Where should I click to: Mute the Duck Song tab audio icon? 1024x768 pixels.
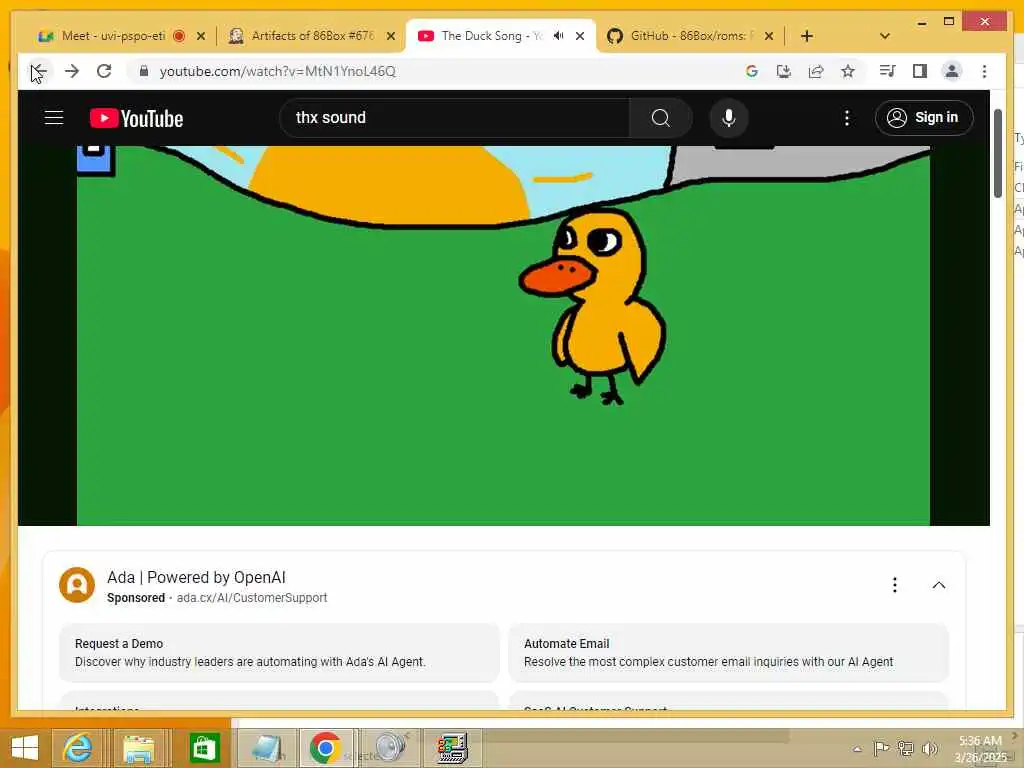tap(558, 36)
